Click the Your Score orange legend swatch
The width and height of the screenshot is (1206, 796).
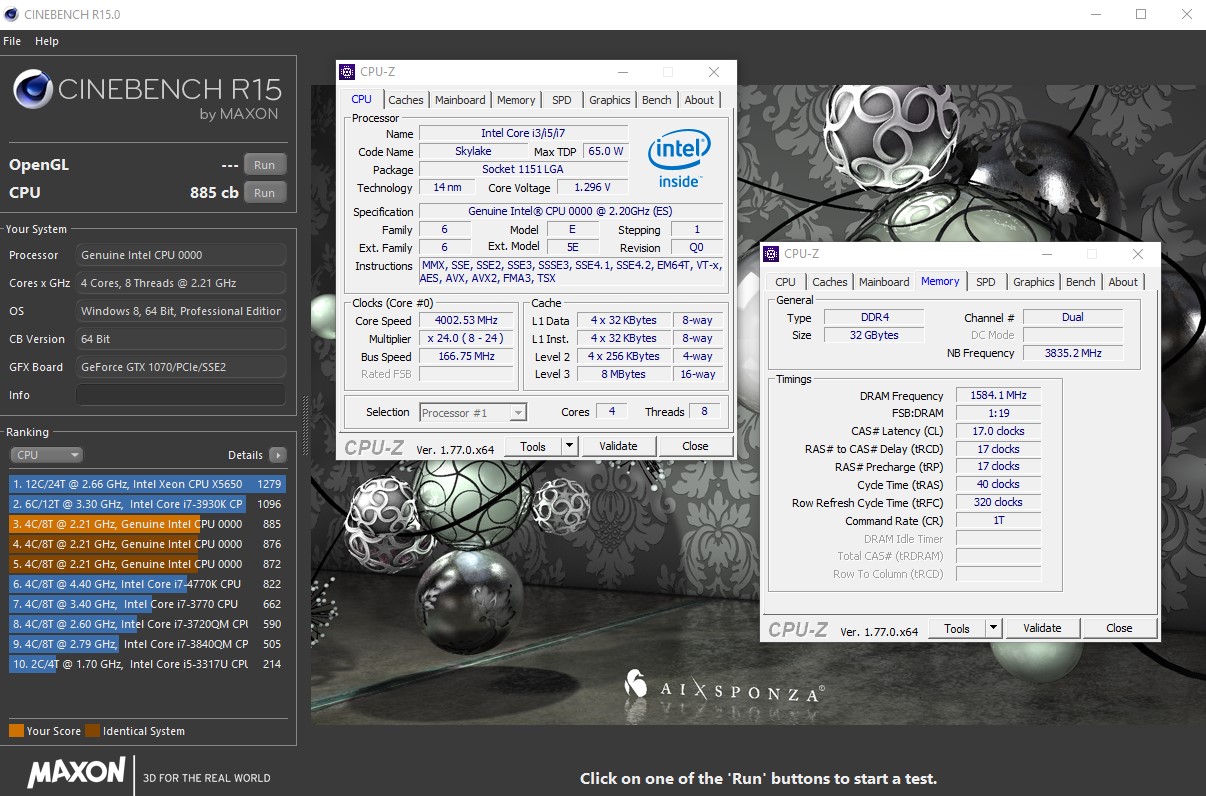16,730
